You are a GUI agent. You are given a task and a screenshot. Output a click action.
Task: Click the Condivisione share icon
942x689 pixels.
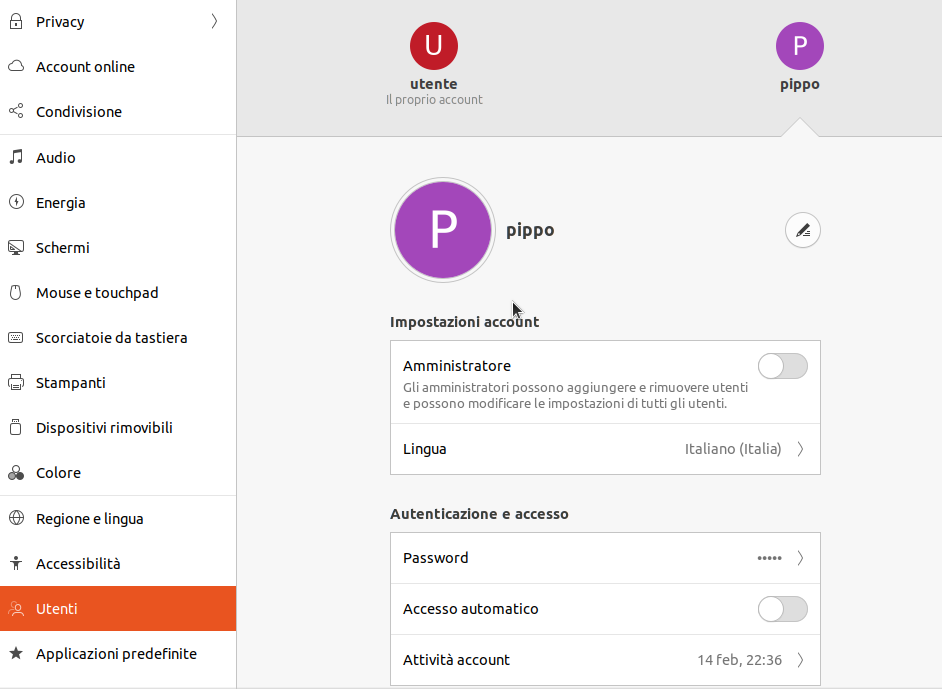tap(16, 111)
